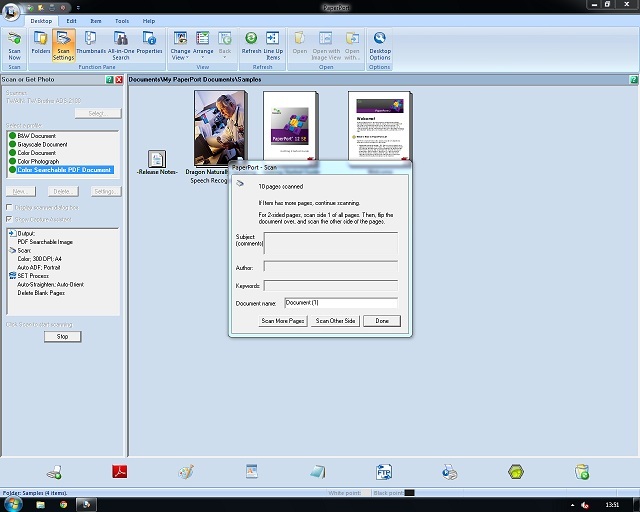Open the Properties function pane
This screenshot has height=512, width=640.
[x=149, y=43]
